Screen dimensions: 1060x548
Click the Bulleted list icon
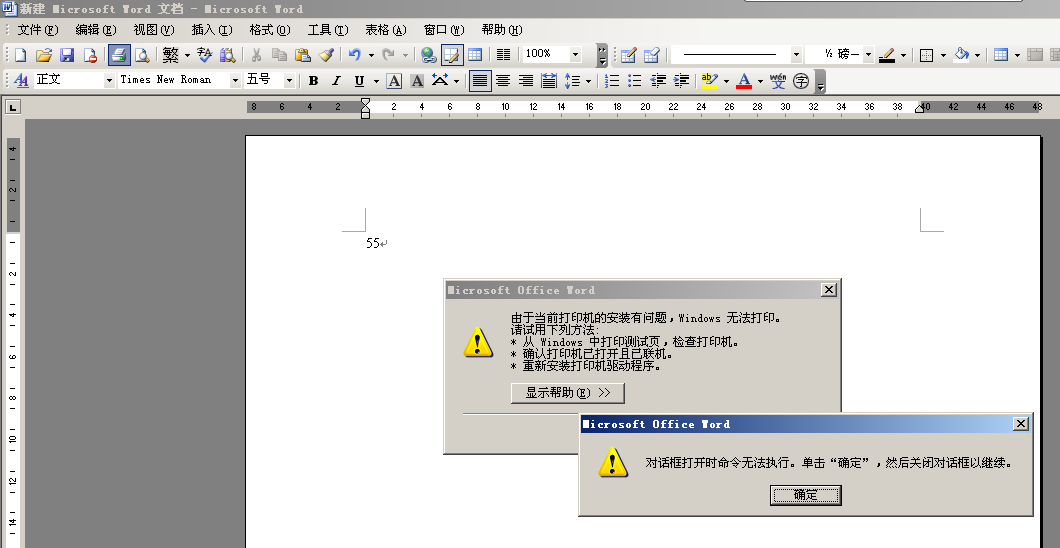click(635, 81)
